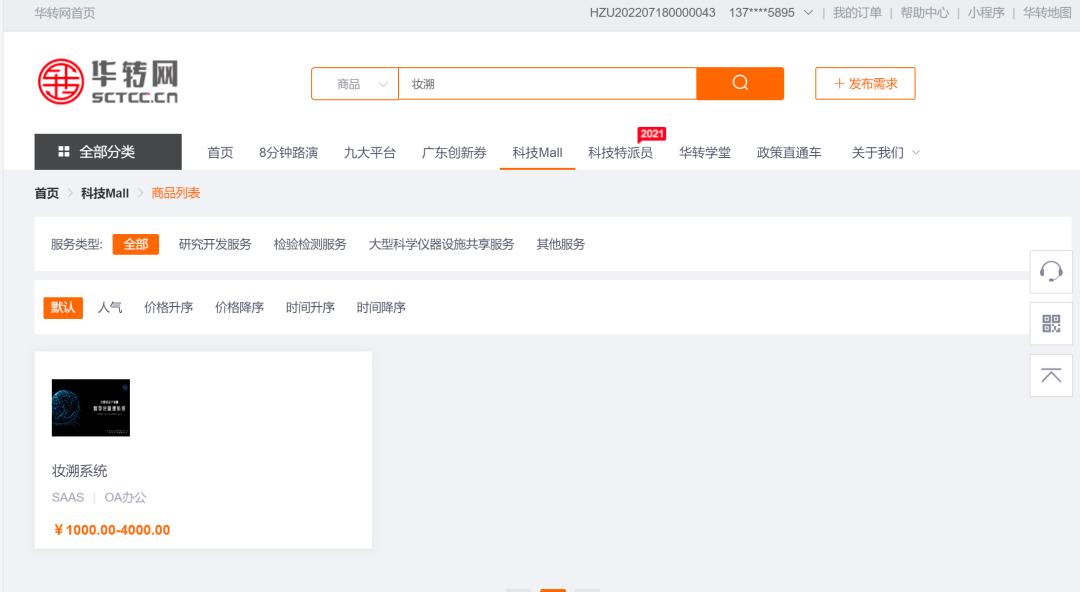1080x592 pixels.
Task: Switch to the 科技Mall tab
Action: click(538, 153)
